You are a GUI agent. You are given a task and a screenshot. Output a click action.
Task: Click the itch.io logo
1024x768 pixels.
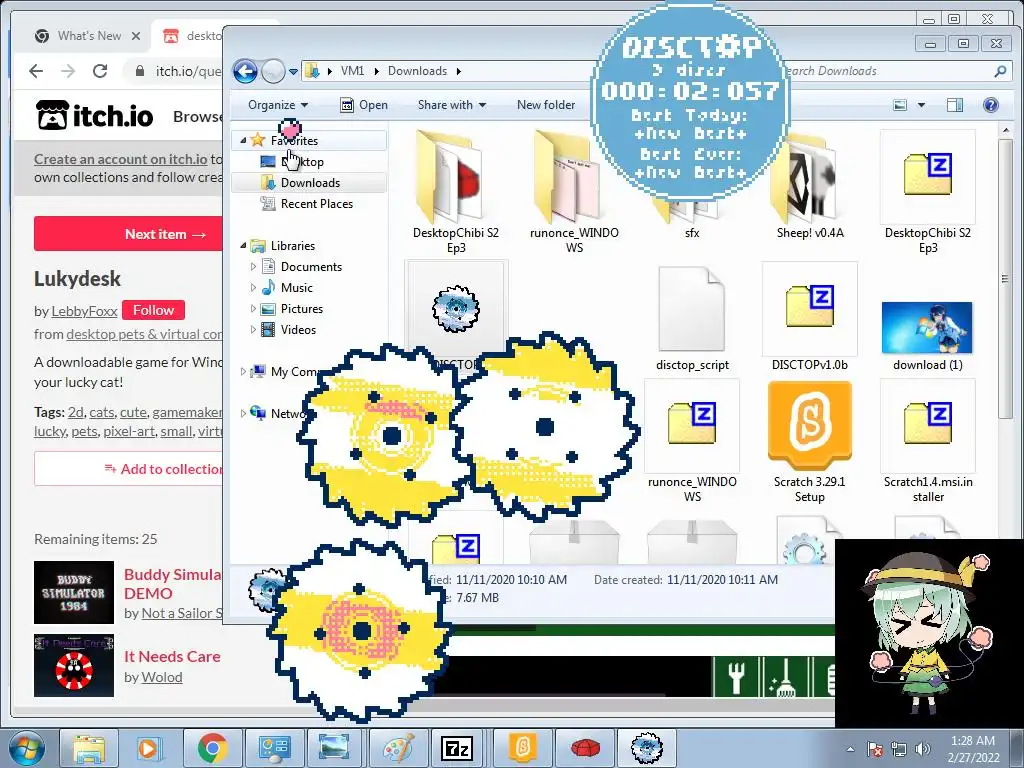pyautogui.click(x=95, y=116)
